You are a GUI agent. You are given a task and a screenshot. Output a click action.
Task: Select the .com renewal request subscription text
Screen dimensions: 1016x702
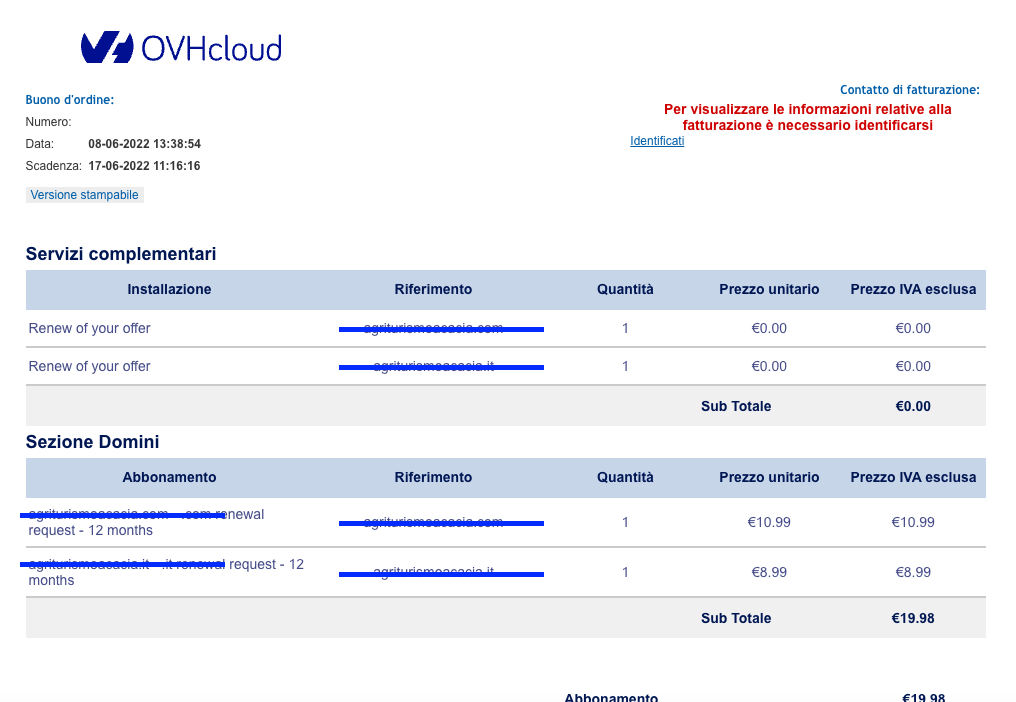(x=146, y=522)
